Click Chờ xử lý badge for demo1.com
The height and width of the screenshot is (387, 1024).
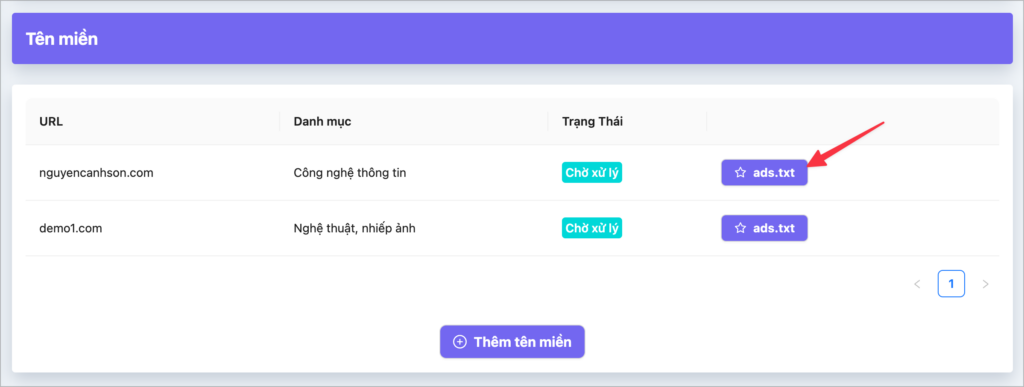(x=592, y=228)
